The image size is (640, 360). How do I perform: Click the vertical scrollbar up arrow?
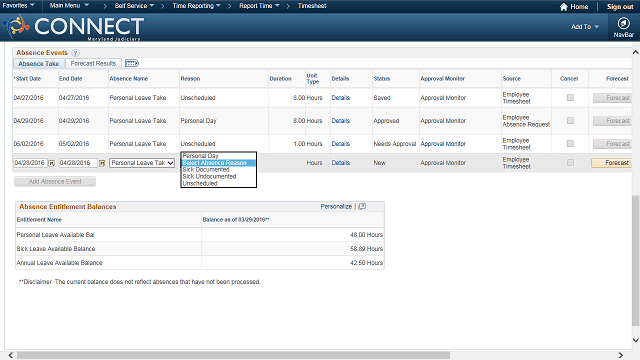tap(636, 53)
